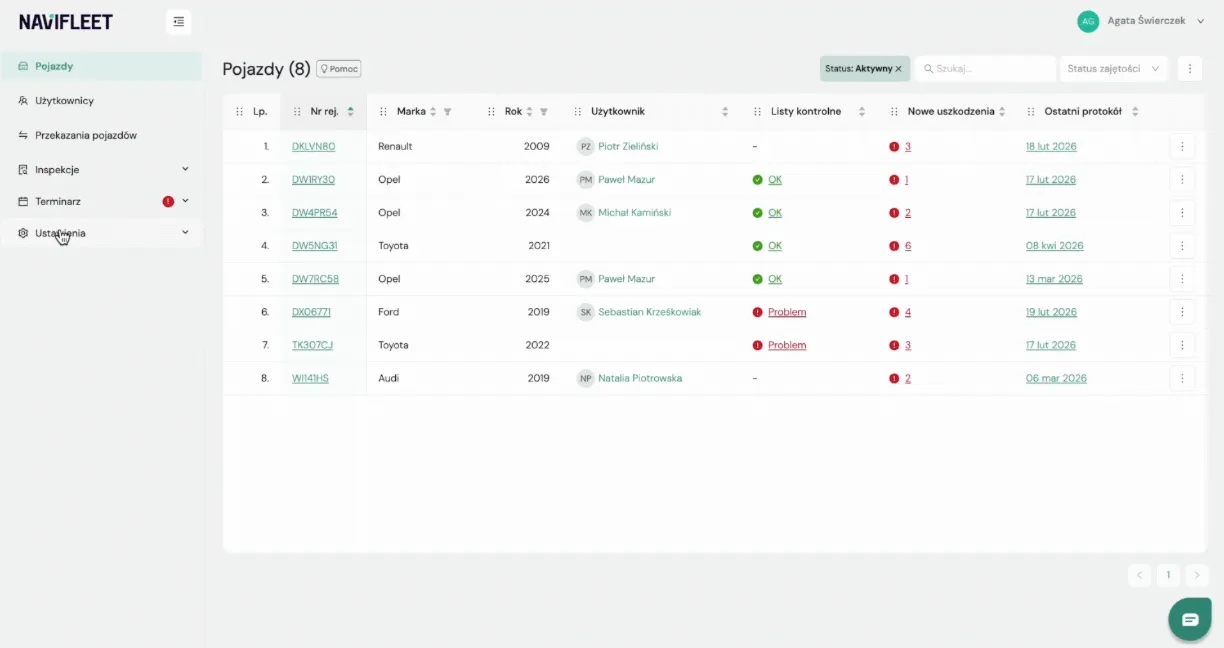
Task: Click the drag handle of Lp. column
Action: pyautogui.click(x=238, y=112)
